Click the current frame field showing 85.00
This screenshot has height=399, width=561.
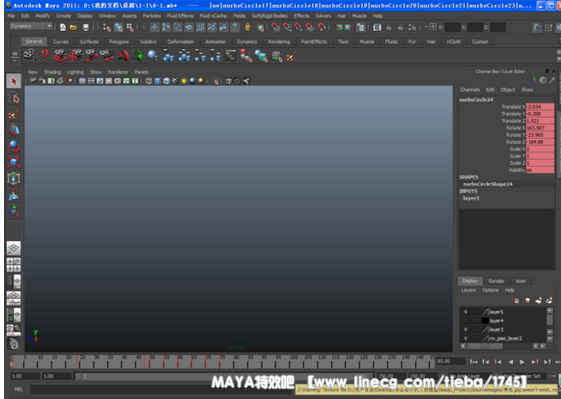pyautogui.click(x=450, y=361)
